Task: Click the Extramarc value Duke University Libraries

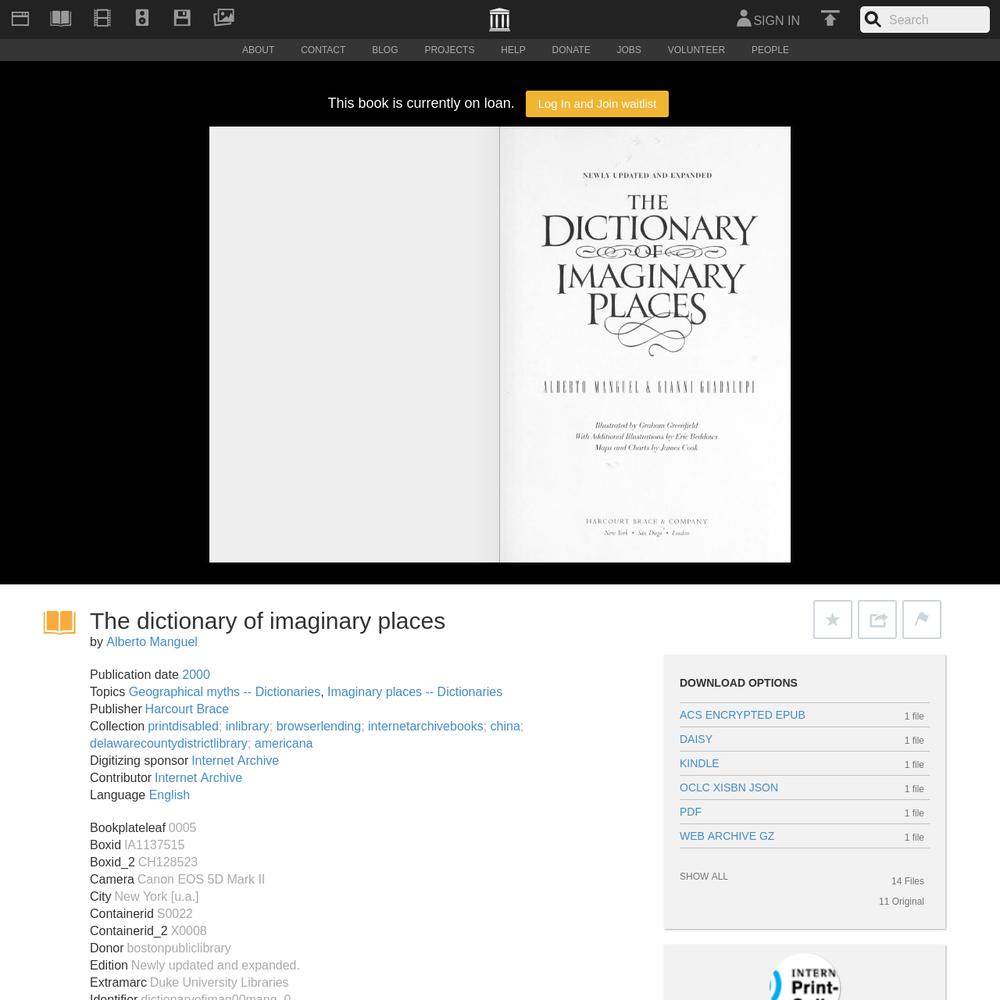Action: (x=219, y=982)
